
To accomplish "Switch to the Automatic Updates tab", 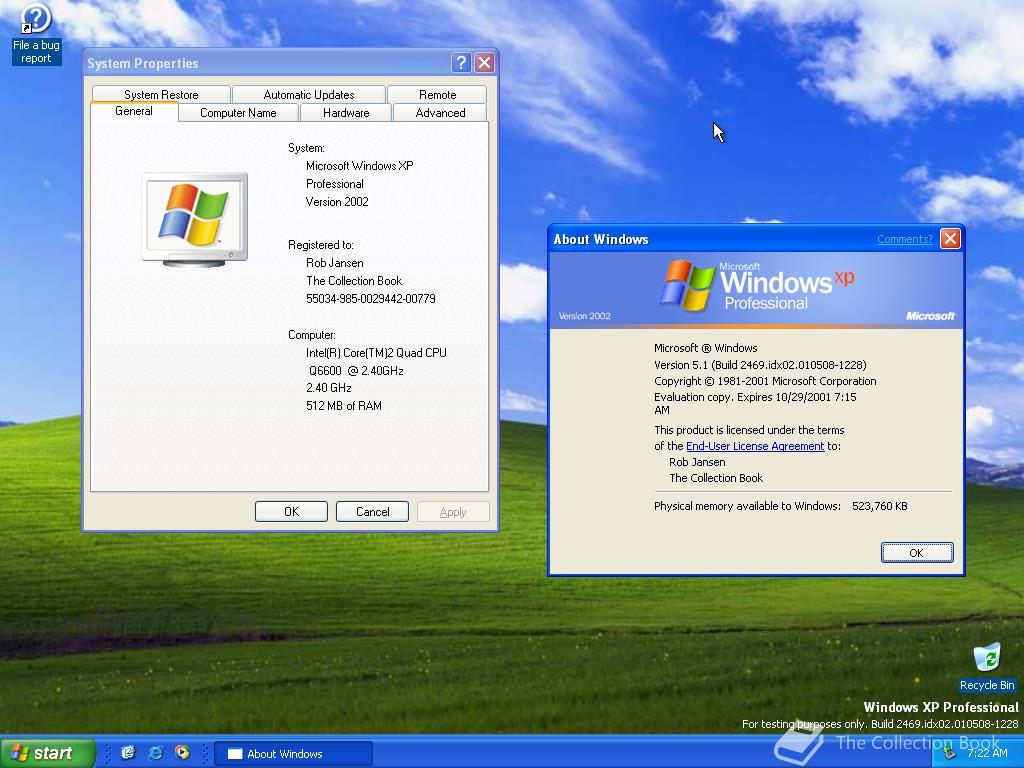I will (x=309, y=95).
